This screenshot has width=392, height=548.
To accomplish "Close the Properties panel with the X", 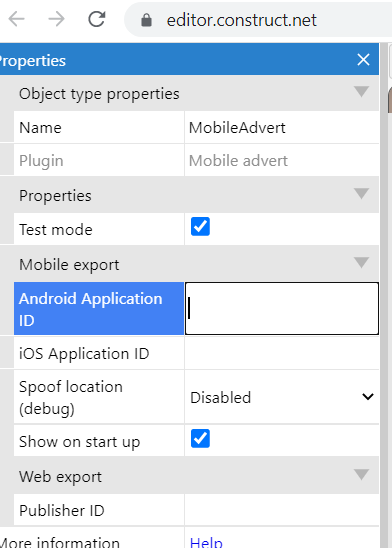I will 363,60.
